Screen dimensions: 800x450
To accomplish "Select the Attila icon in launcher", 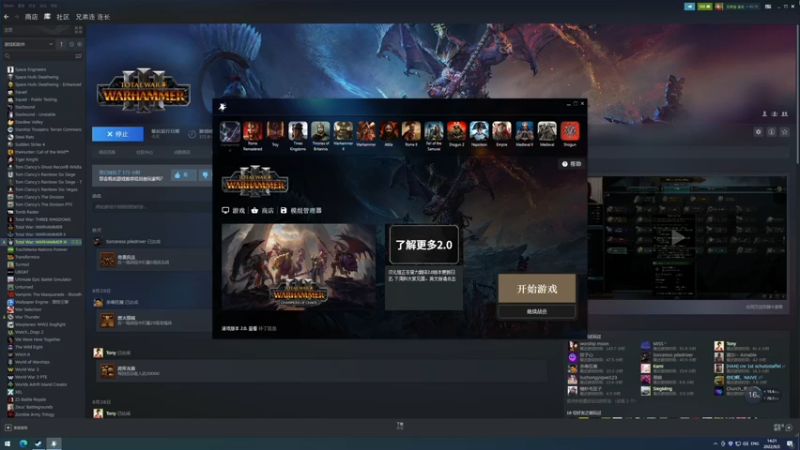I will [x=388, y=131].
